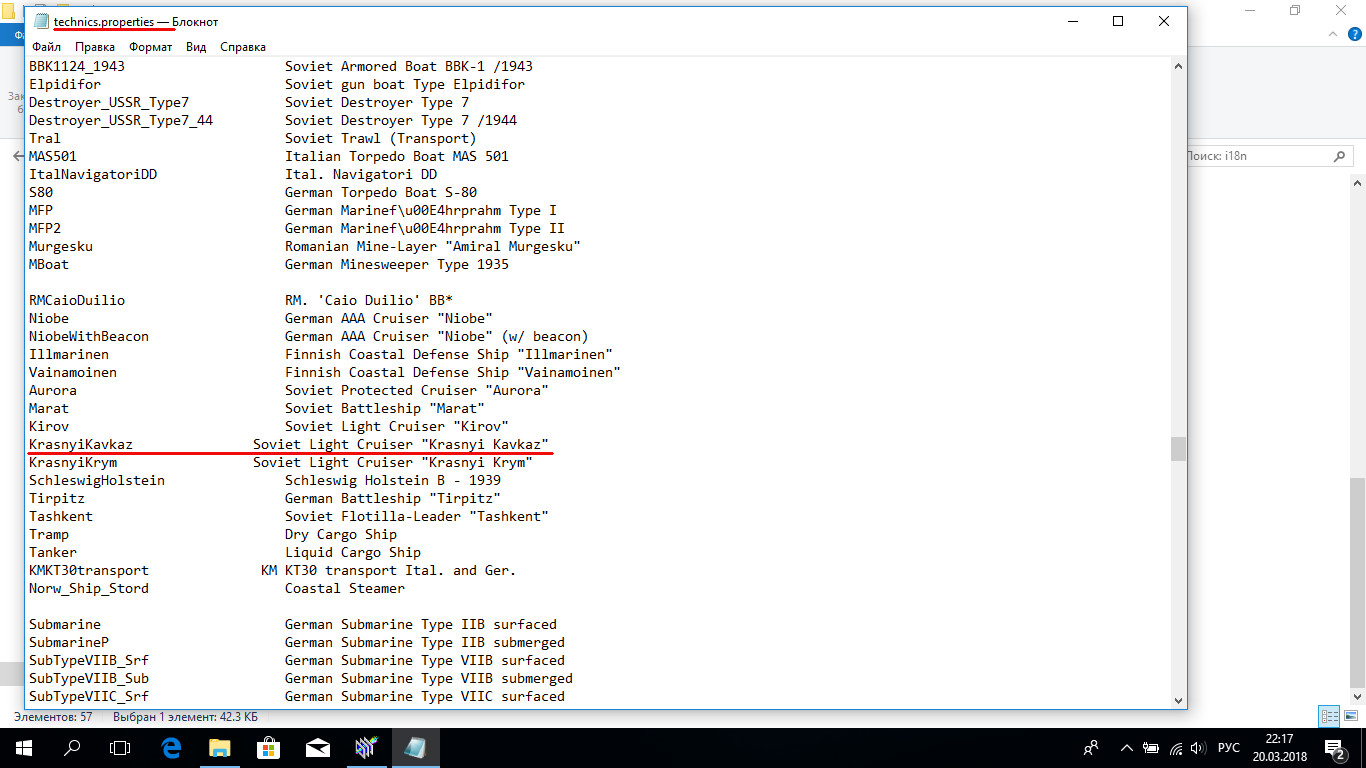
Task: Click the Explorer status text 'Элементов: 57'
Action: pos(53,717)
